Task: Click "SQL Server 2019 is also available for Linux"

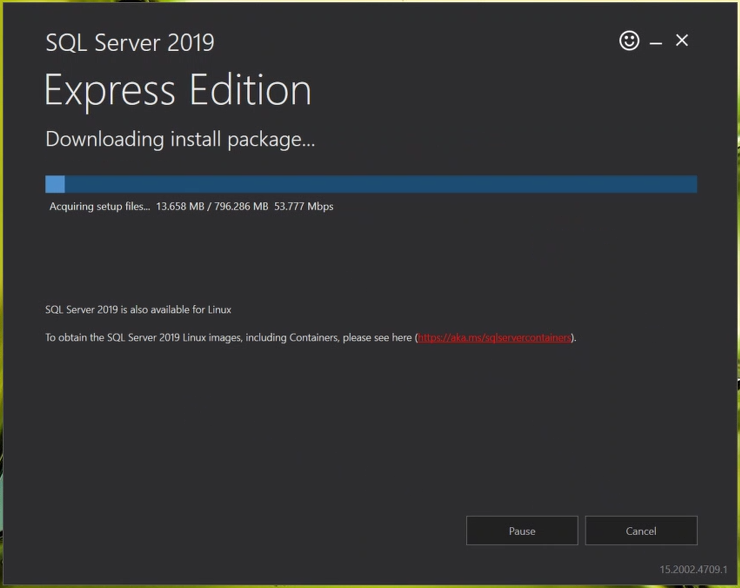Action: click(138, 310)
